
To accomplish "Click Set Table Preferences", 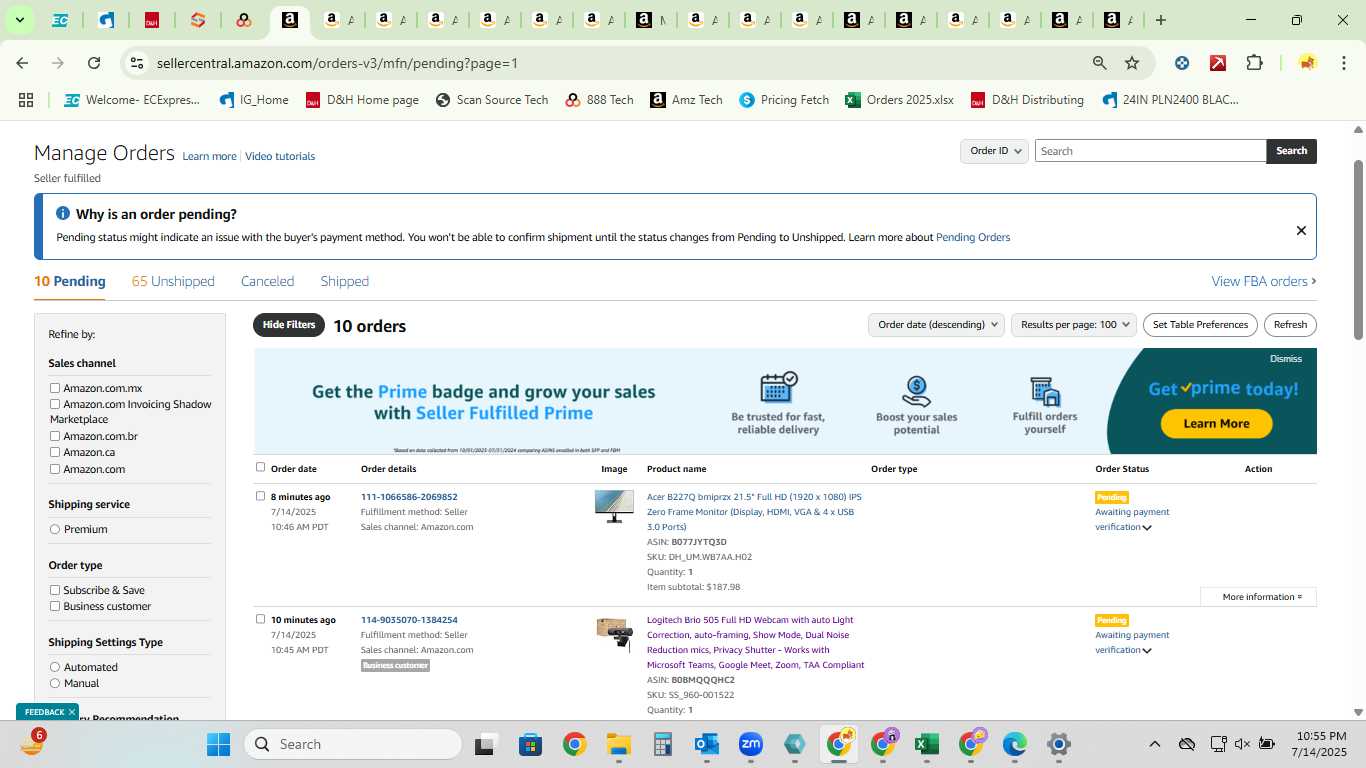I will click(1200, 325).
